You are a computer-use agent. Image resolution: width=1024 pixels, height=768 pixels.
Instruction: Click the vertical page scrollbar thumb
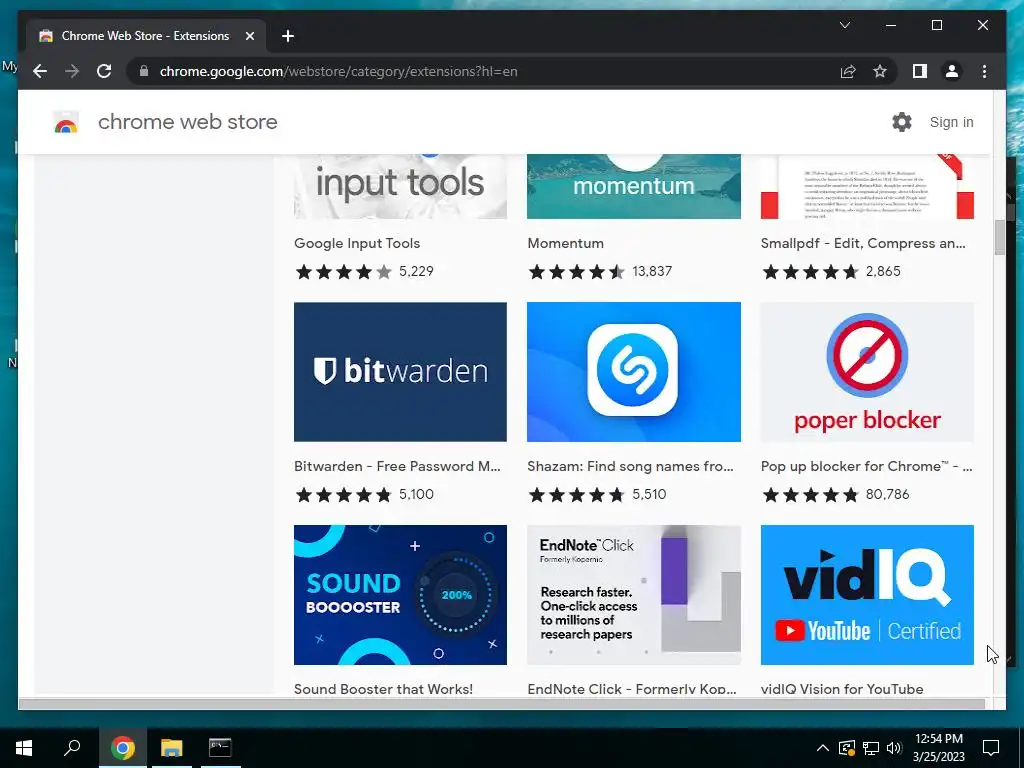point(999,238)
